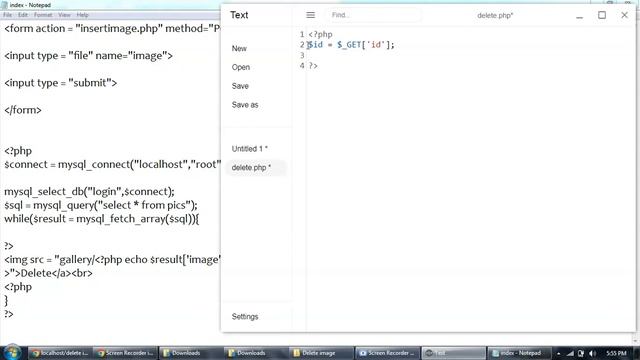Click the delete.php* title in header
Image resolution: width=640 pixels, height=360 pixels.
pyautogui.click(x=495, y=16)
